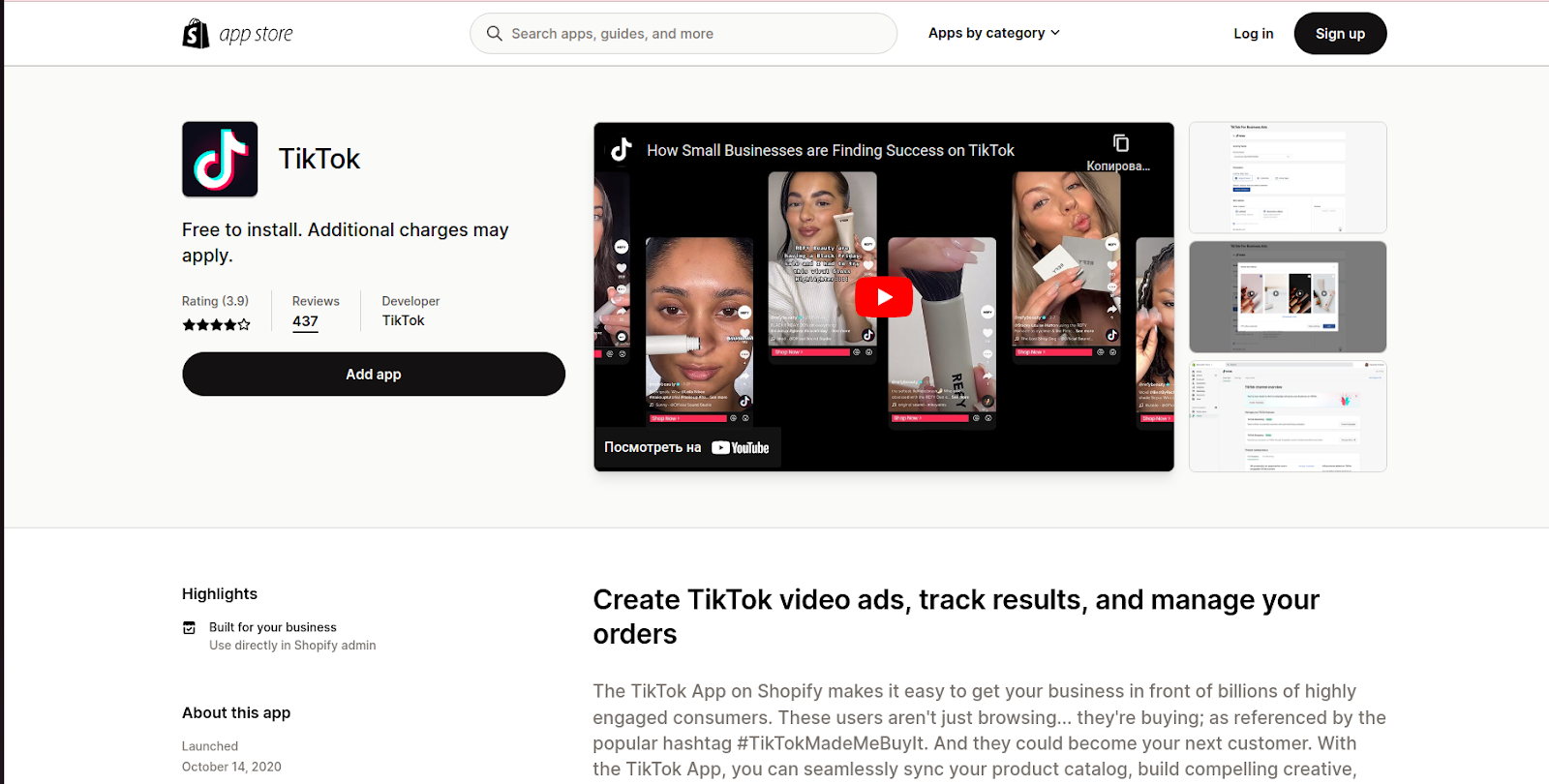This screenshot has width=1549, height=784.
Task: Click the copy link icon on the video
Action: click(1120, 143)
